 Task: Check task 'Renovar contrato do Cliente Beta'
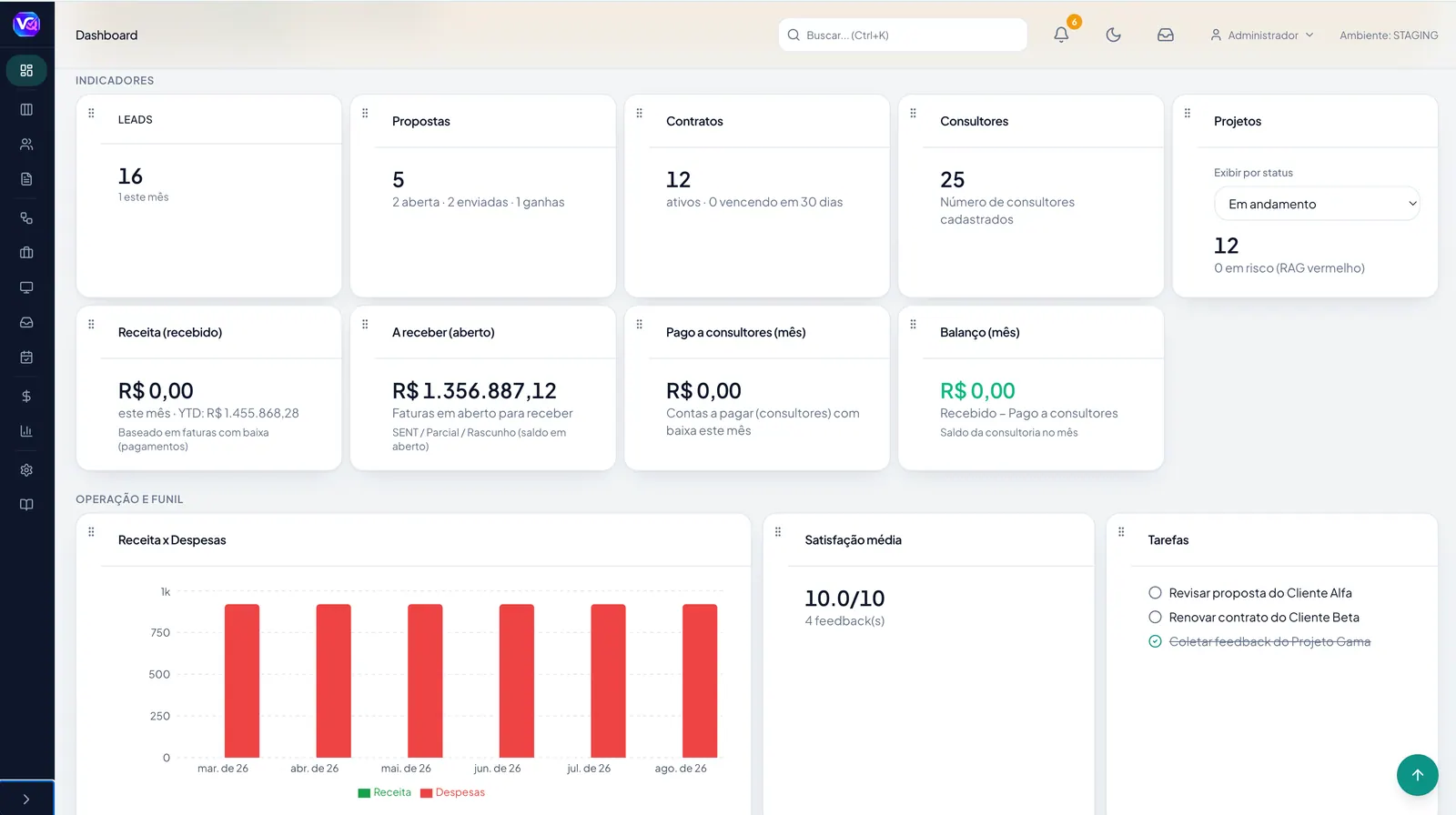(1155, 617)
